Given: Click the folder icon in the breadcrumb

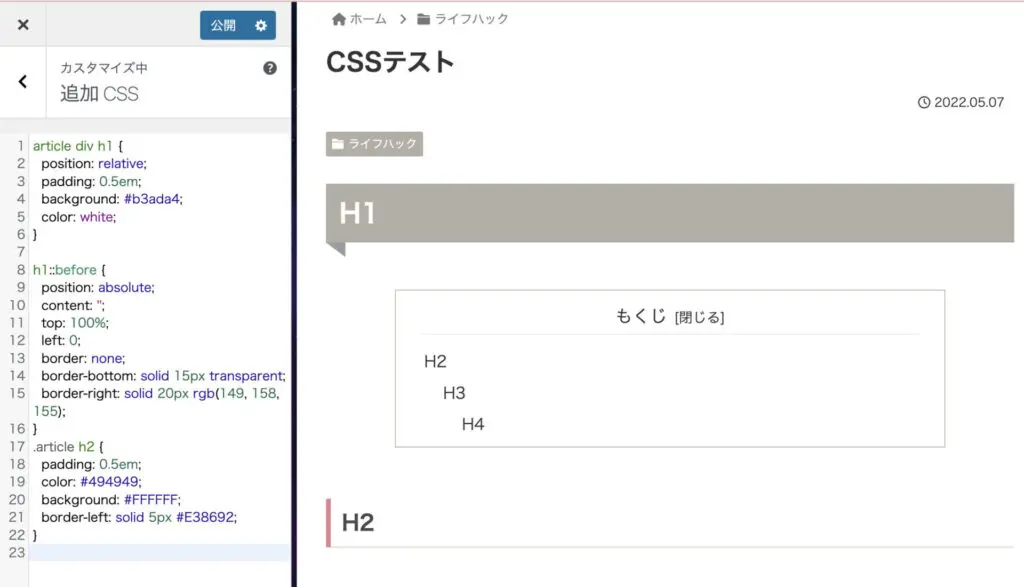Looking at the screenshot, I should (x=423, y=20).
